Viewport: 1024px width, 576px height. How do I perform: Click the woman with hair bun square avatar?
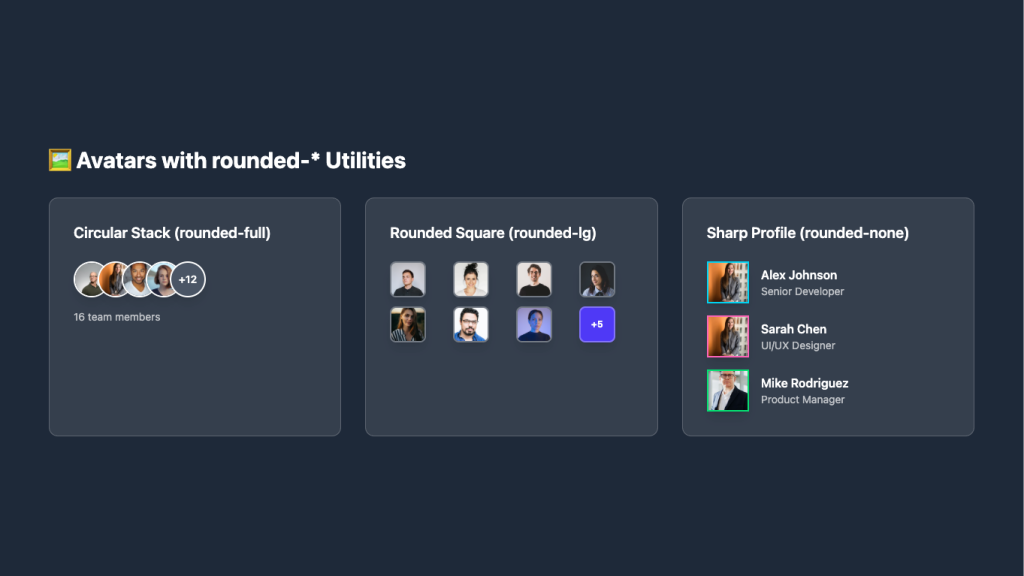click(471, 279)
